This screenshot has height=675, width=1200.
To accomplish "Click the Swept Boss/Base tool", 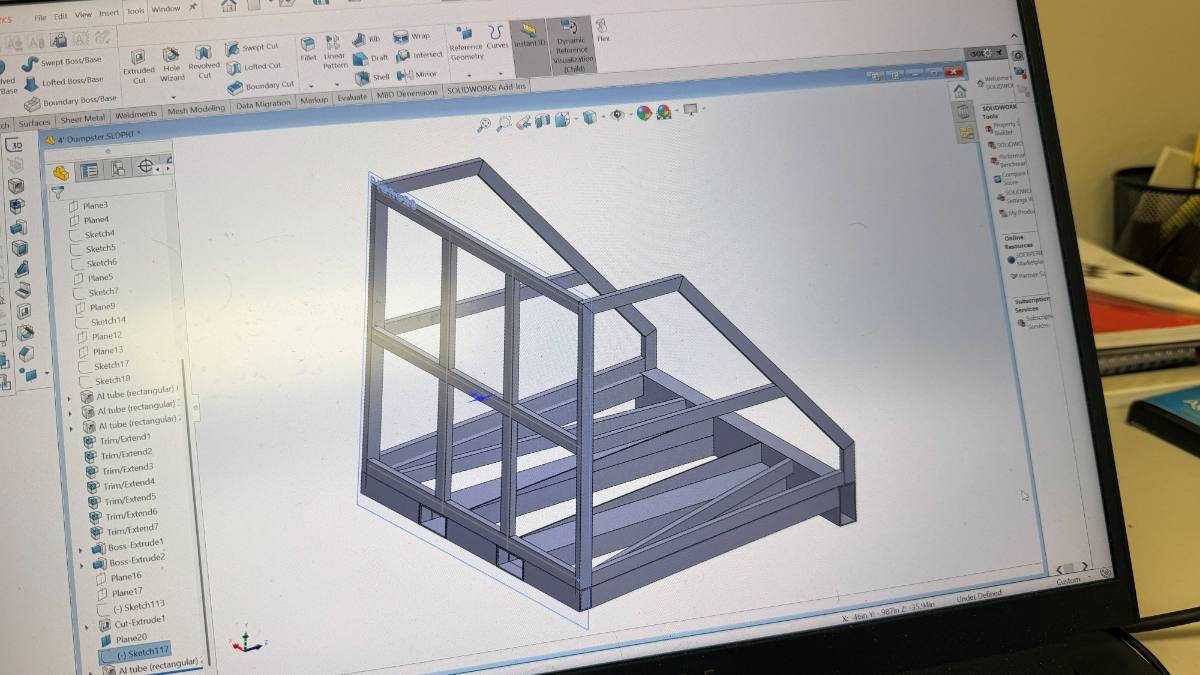I will (x=62, y=62).
